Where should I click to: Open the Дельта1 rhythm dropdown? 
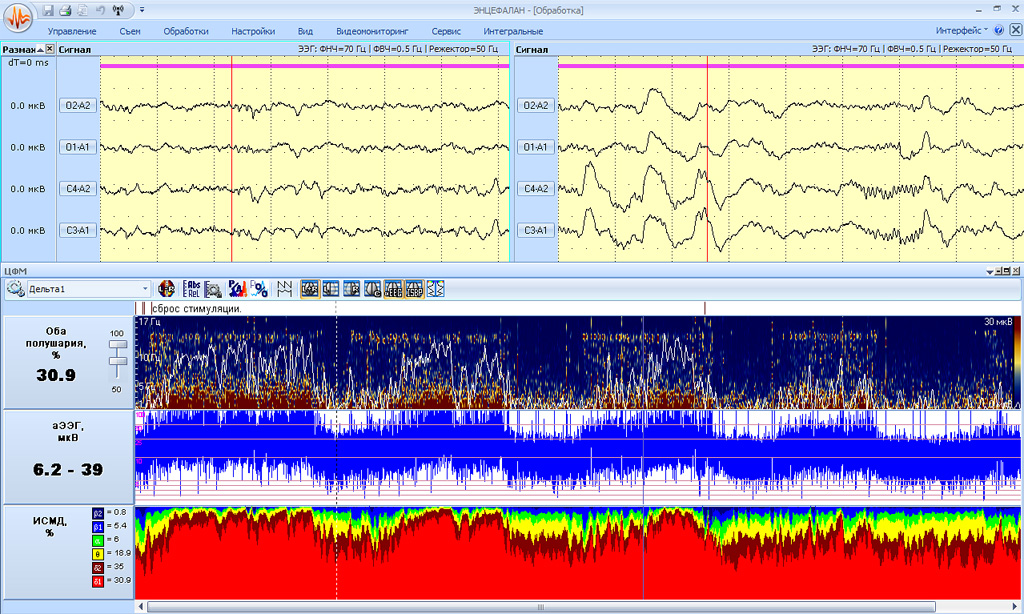click(146, 289)
